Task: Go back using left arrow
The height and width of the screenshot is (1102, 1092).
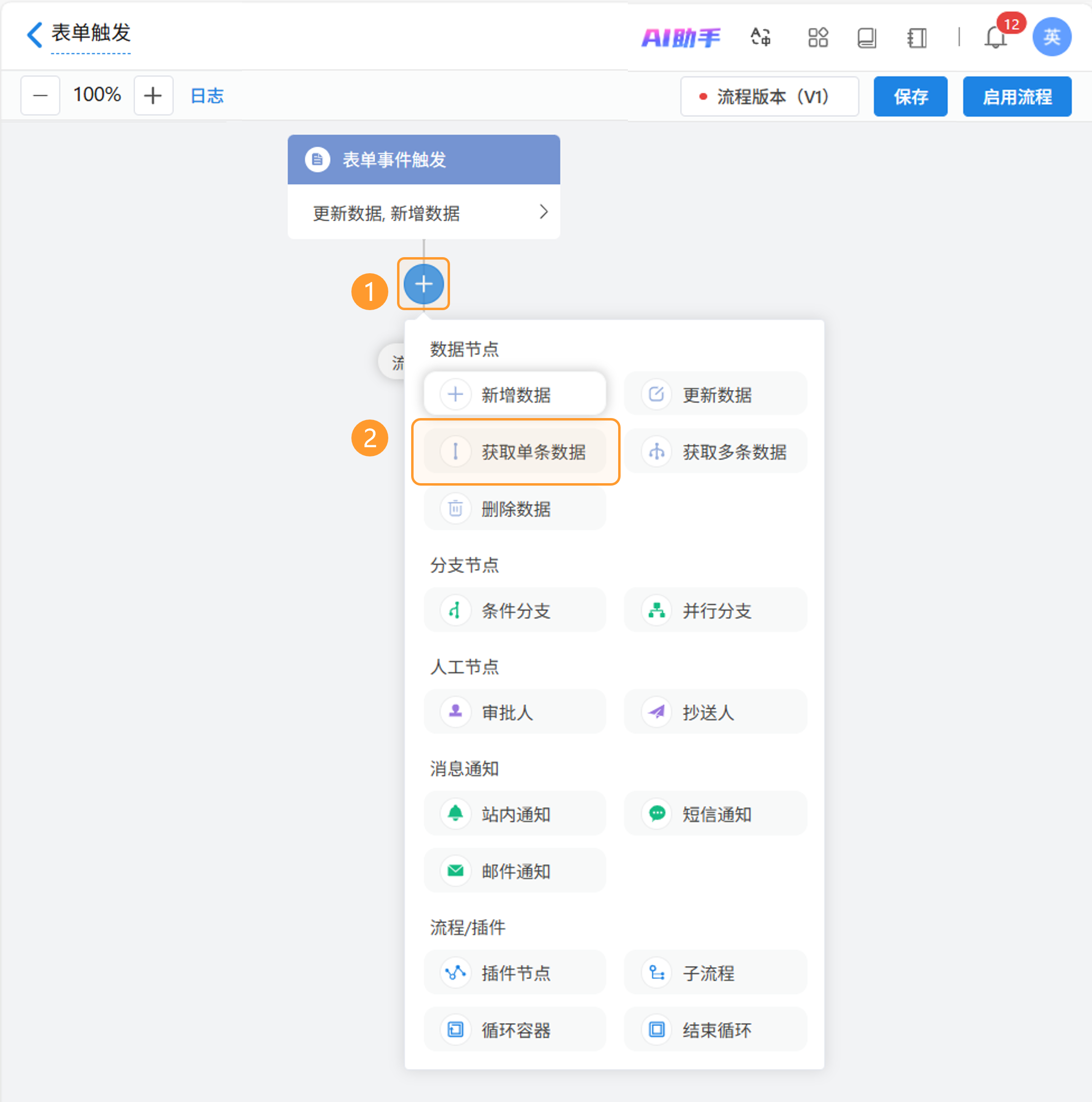Action: (34, 34)
